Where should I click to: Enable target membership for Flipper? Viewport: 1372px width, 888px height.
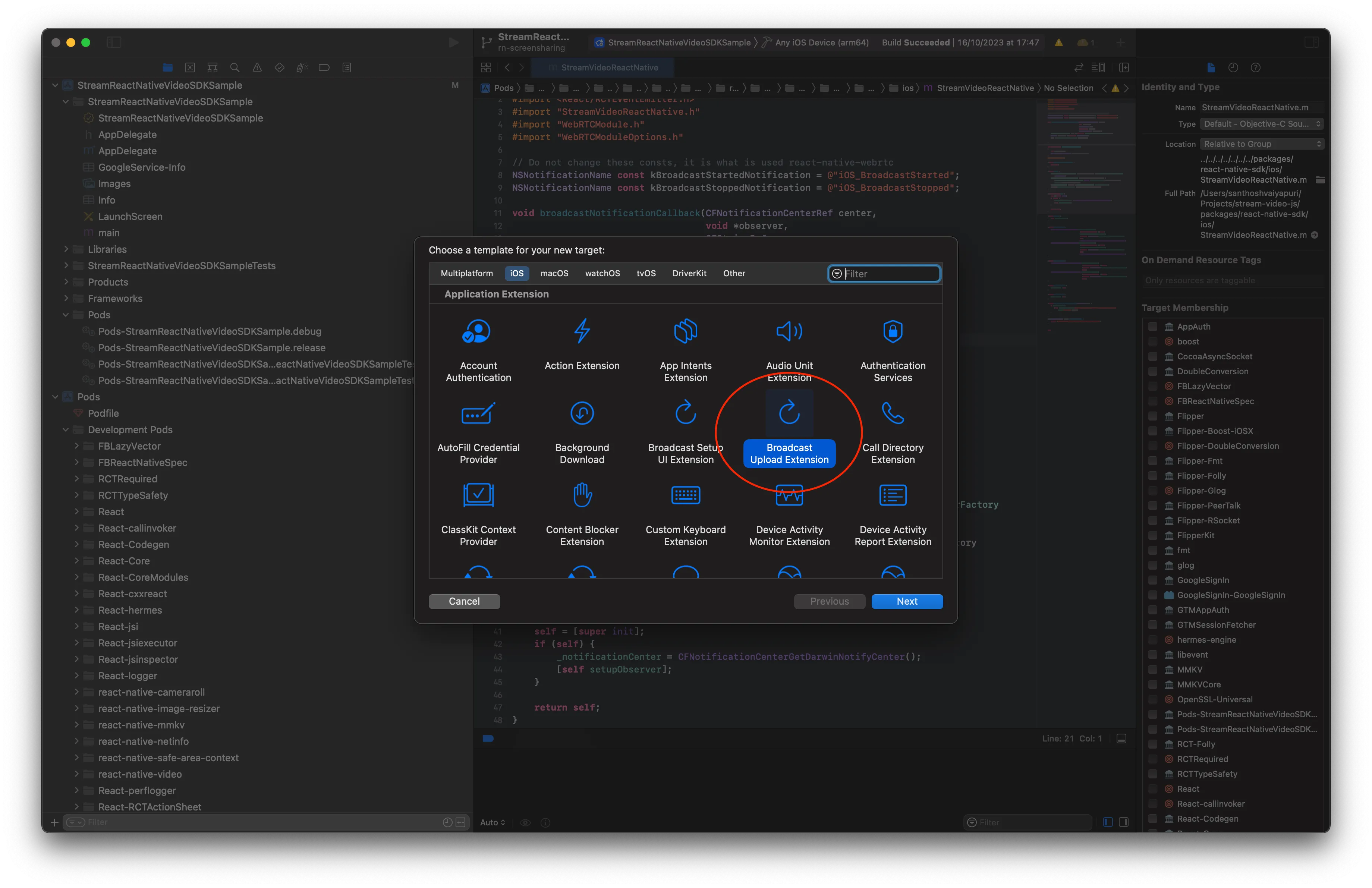click(1152, 416)
